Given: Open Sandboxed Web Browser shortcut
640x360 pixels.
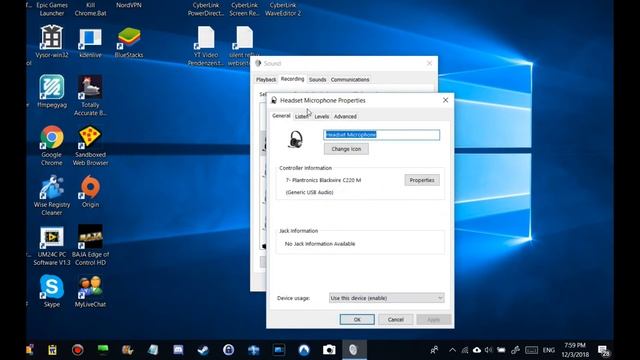Looking at the screenshot, I should pos(90,145).
